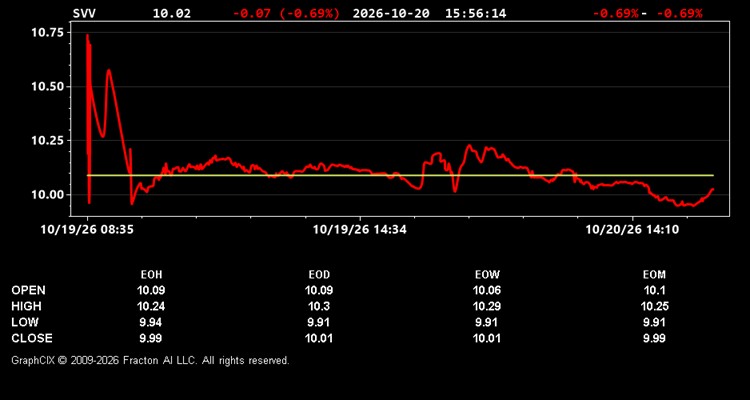Click the EOD LOW value 9.91
750x400 pixels.
319,322
